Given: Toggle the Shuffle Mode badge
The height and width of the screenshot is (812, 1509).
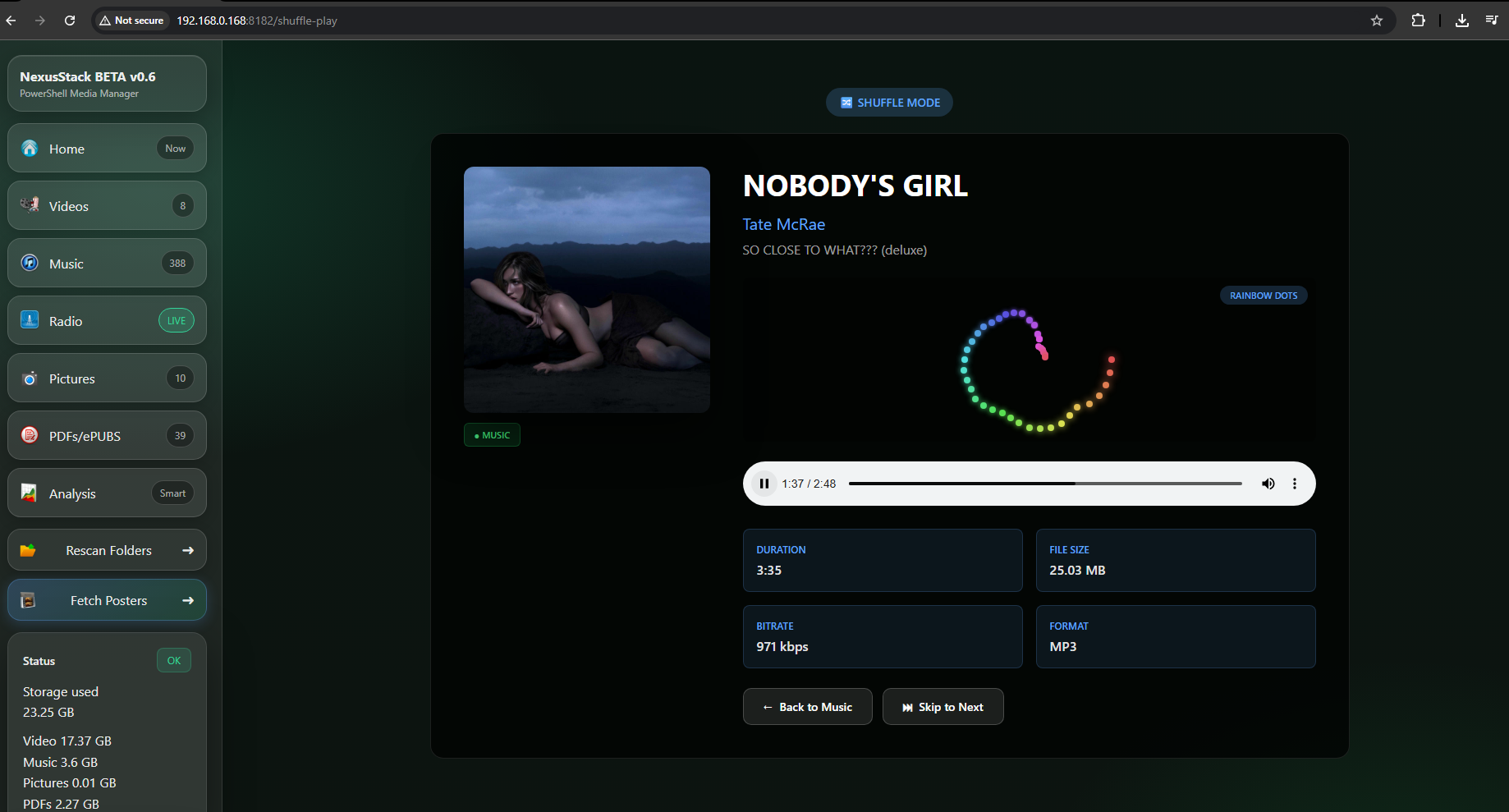Looking at the screenshot, I should click(x=889, y=103).
